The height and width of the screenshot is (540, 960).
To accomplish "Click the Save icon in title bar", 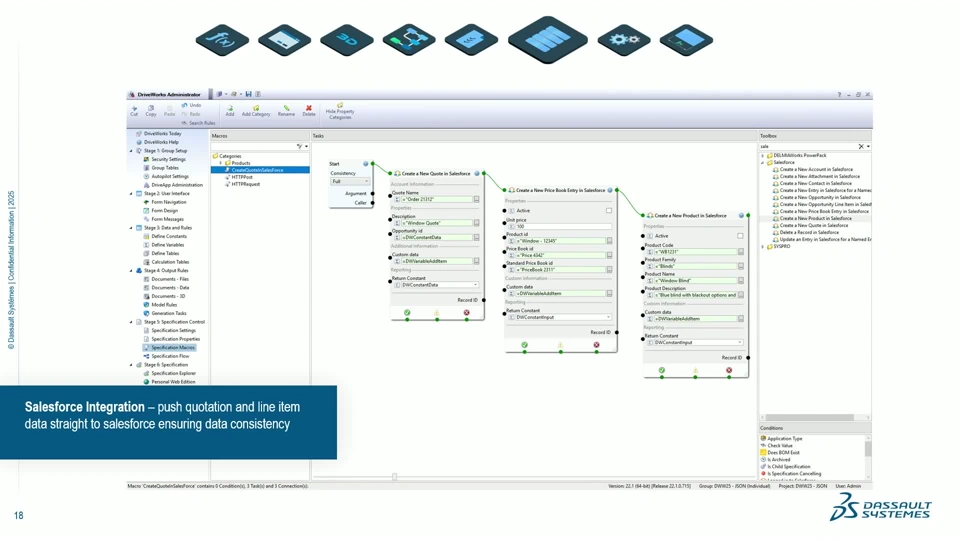I will (x=249, y=94).
